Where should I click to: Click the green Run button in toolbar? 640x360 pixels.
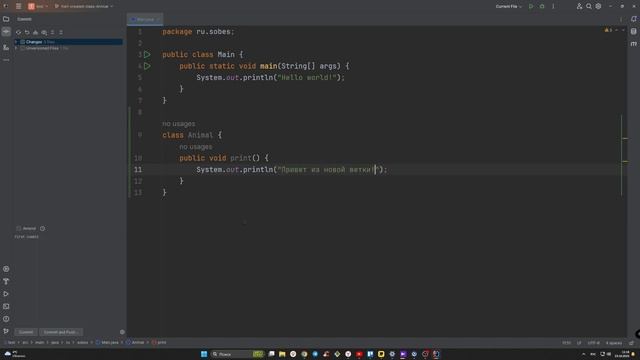point(531,6)
